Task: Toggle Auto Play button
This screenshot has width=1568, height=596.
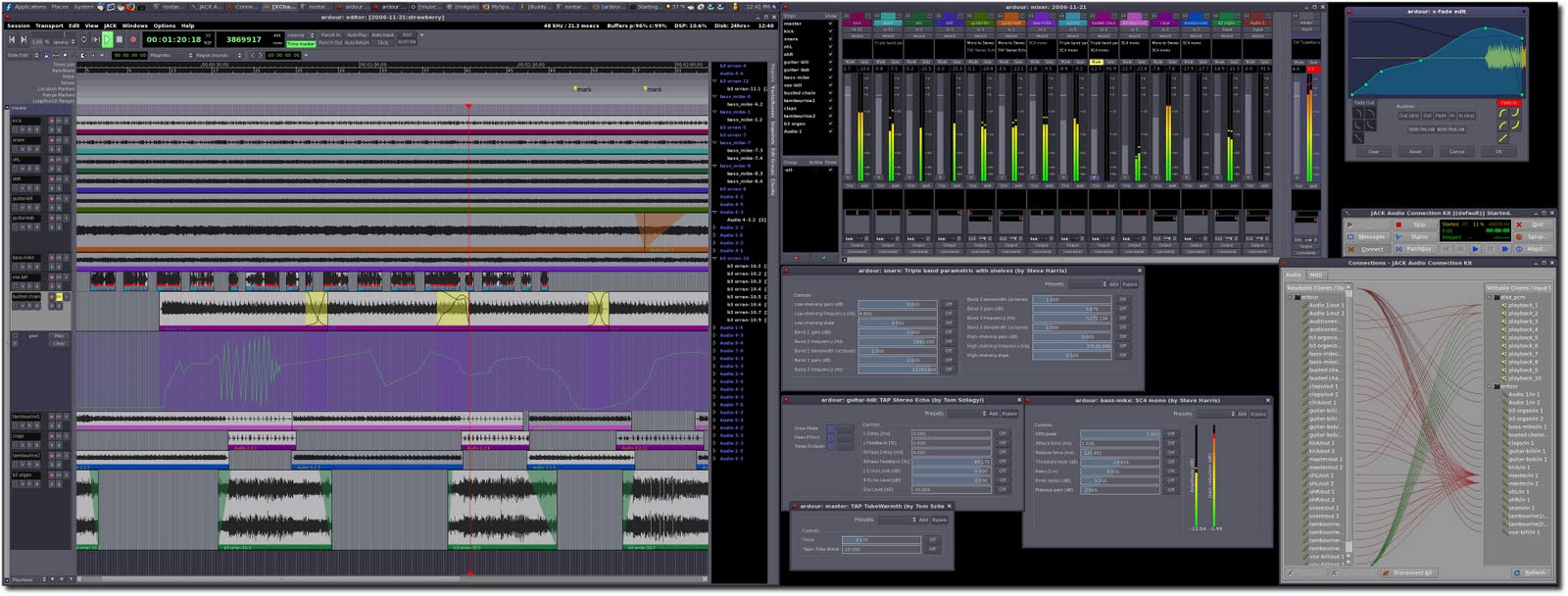Action: coord(357,35)
